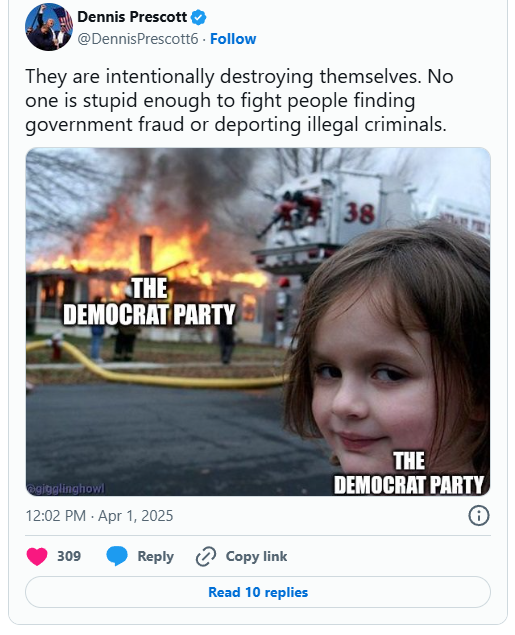The width and height of the screenshot is (515, 635).
Task: Click the Reply text label
Action: pyautogui.click(x=155, y=556)
